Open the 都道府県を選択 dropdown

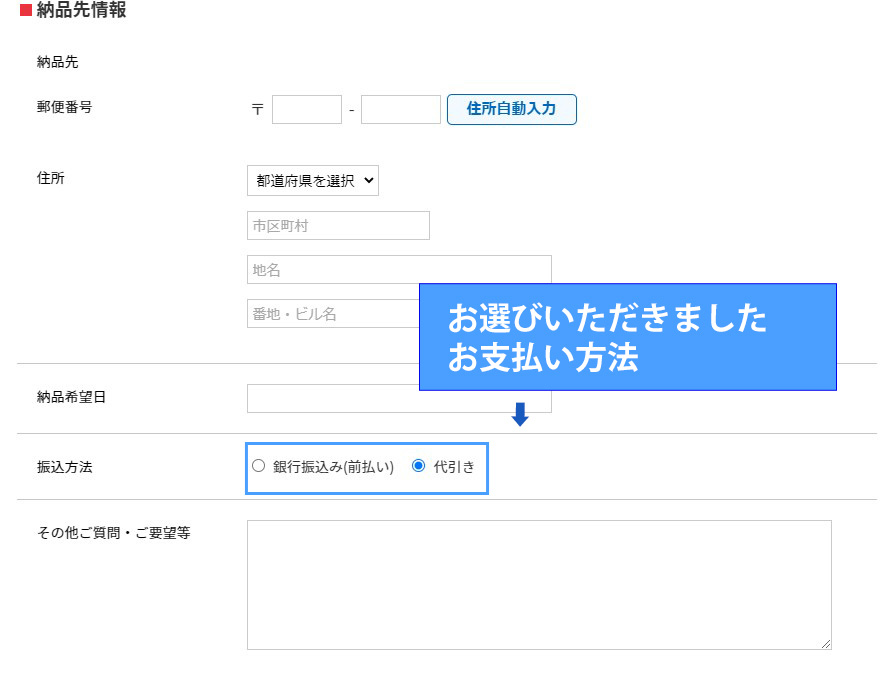pyautogui.click(x=312, y=181)
